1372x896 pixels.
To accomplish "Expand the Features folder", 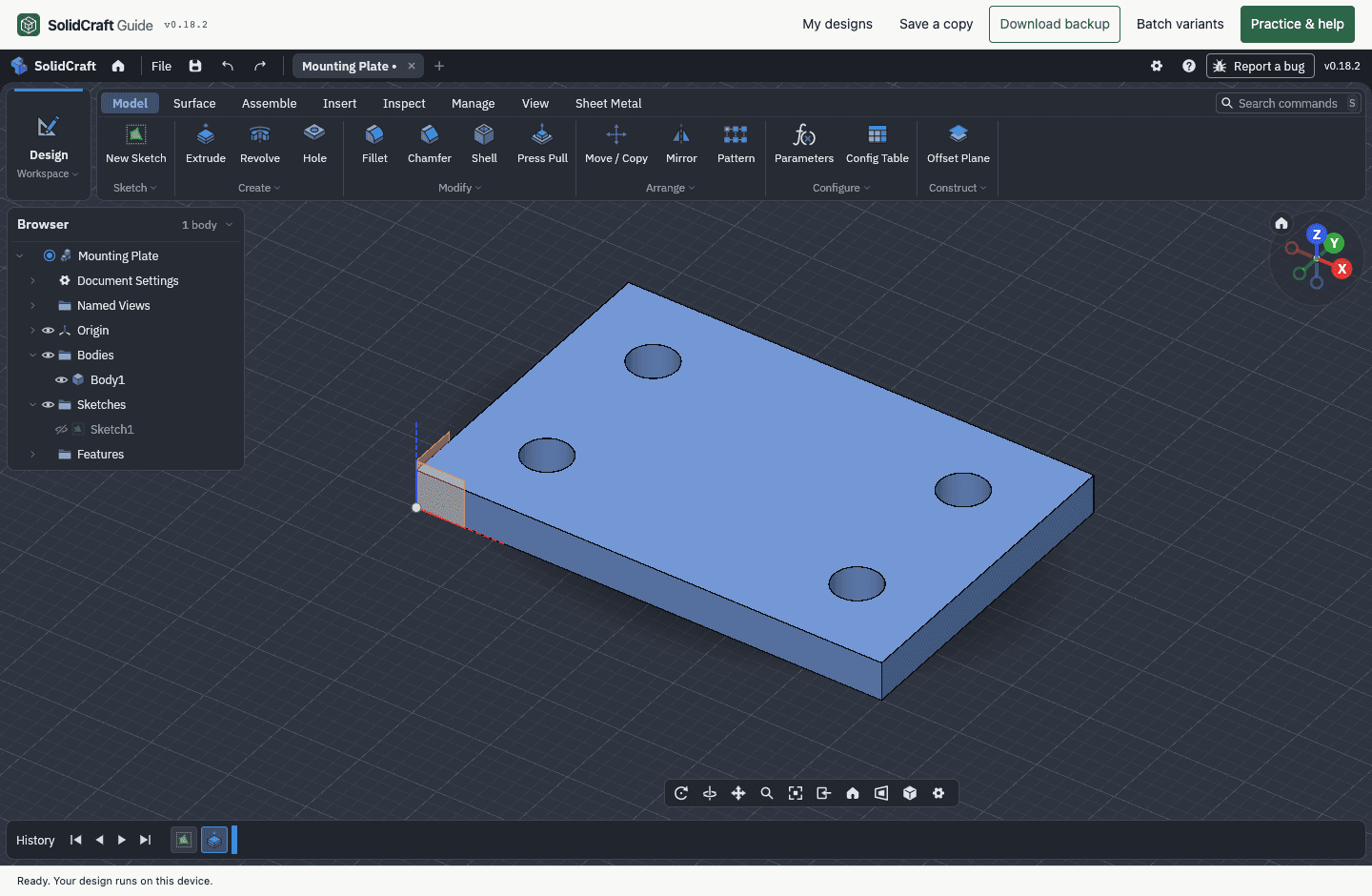I will 32,455.
